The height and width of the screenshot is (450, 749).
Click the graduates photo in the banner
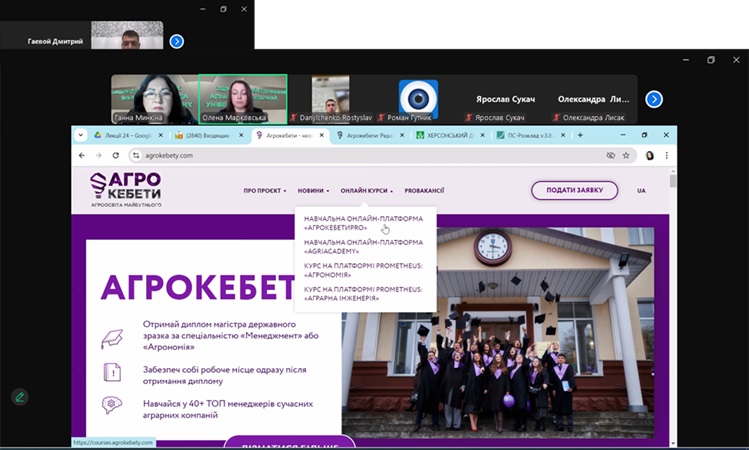pos(498,333)
